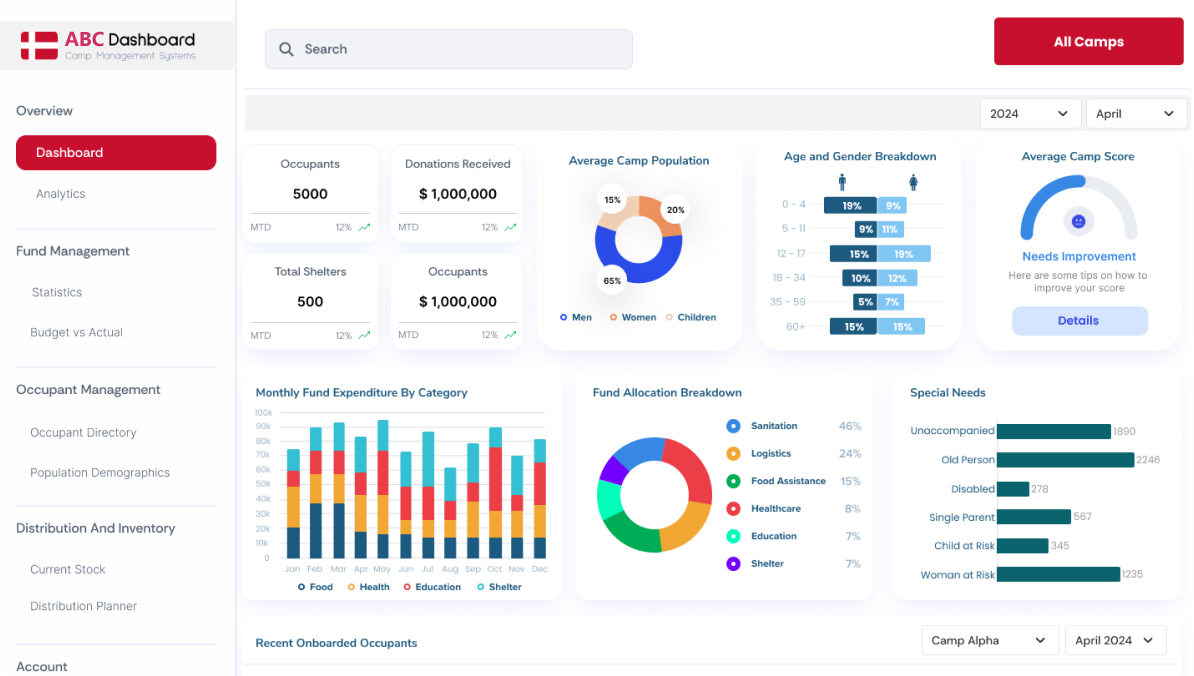Click the Sanitation blue circle icon

[x=733, y=426]
